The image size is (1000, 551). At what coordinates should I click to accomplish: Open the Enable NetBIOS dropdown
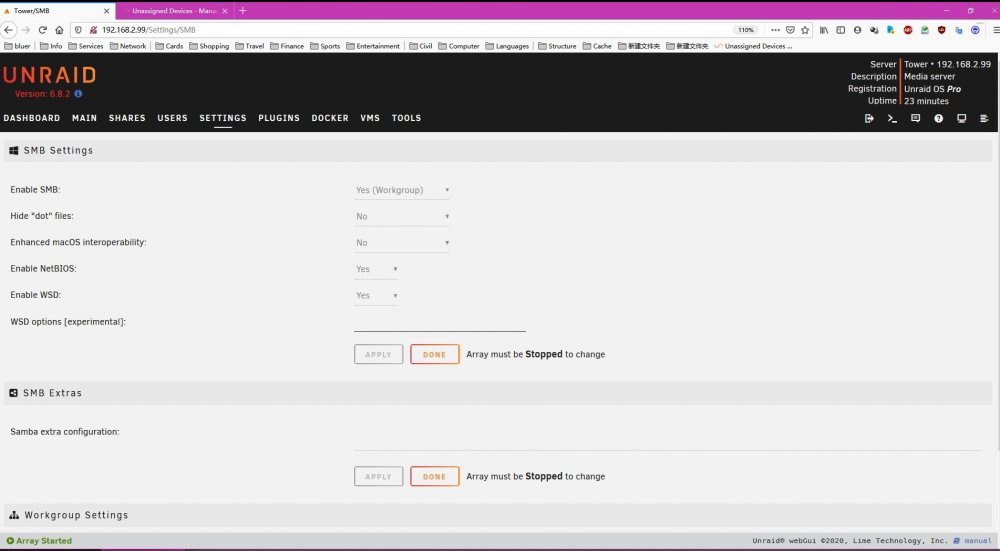click(376, 269)
